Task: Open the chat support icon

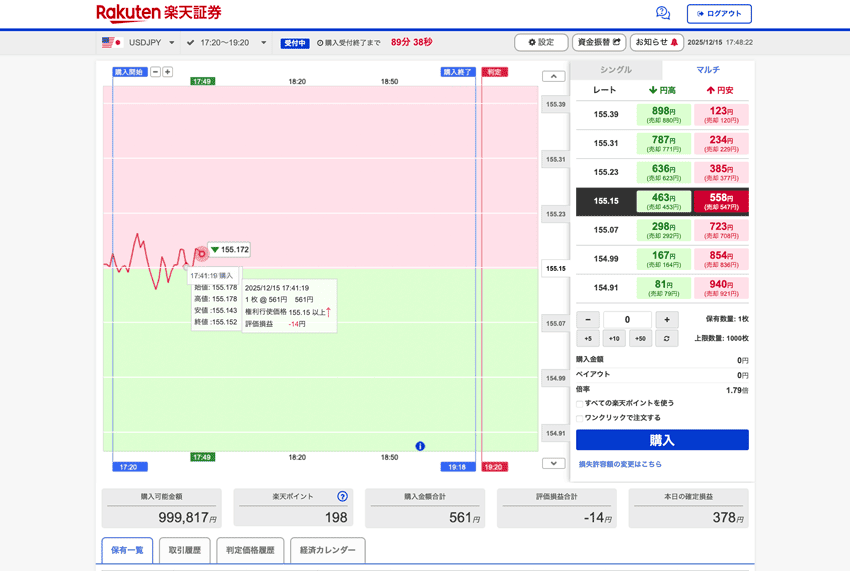Action: [662, 13]
